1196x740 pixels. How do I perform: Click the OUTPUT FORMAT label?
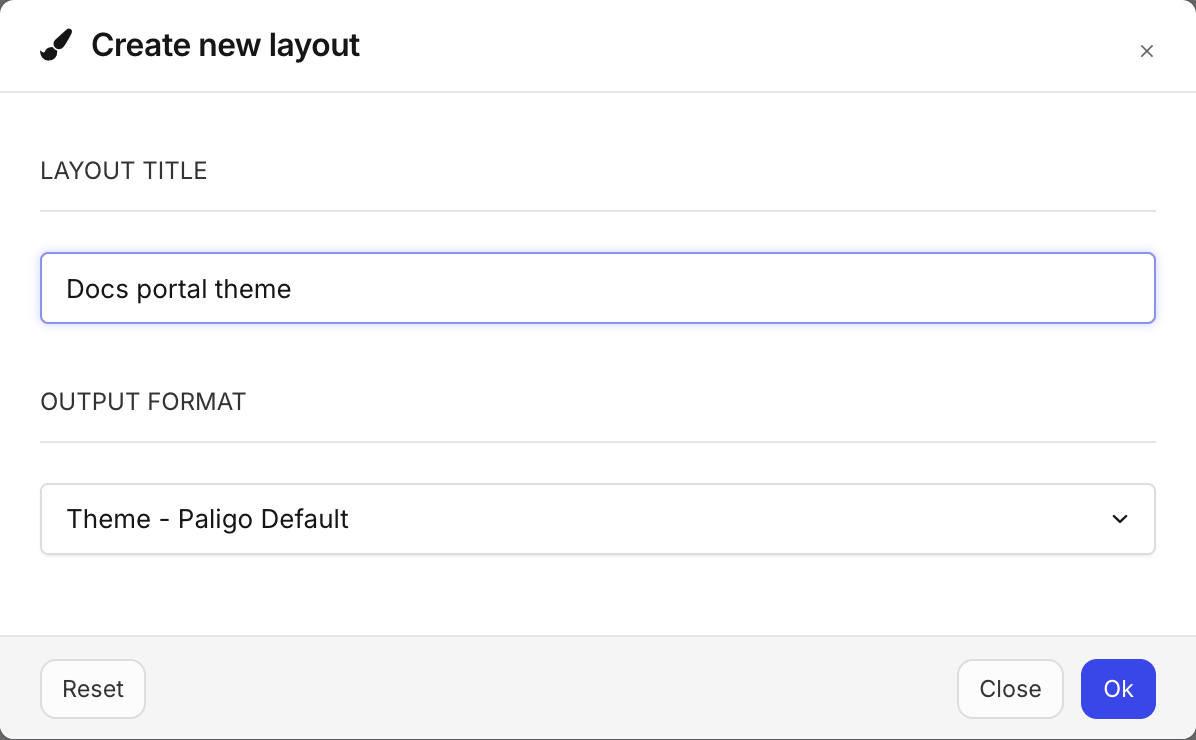point(143,402)
